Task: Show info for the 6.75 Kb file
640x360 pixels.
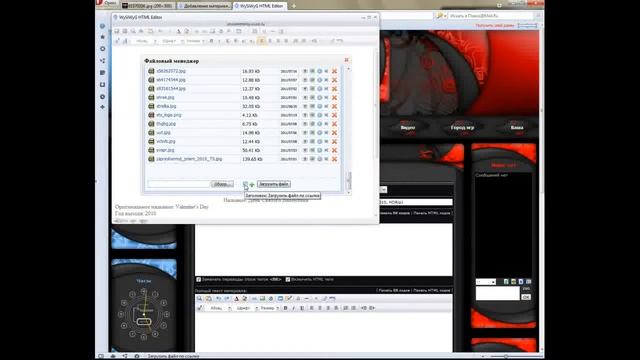Action: click(x=320, y=124)
